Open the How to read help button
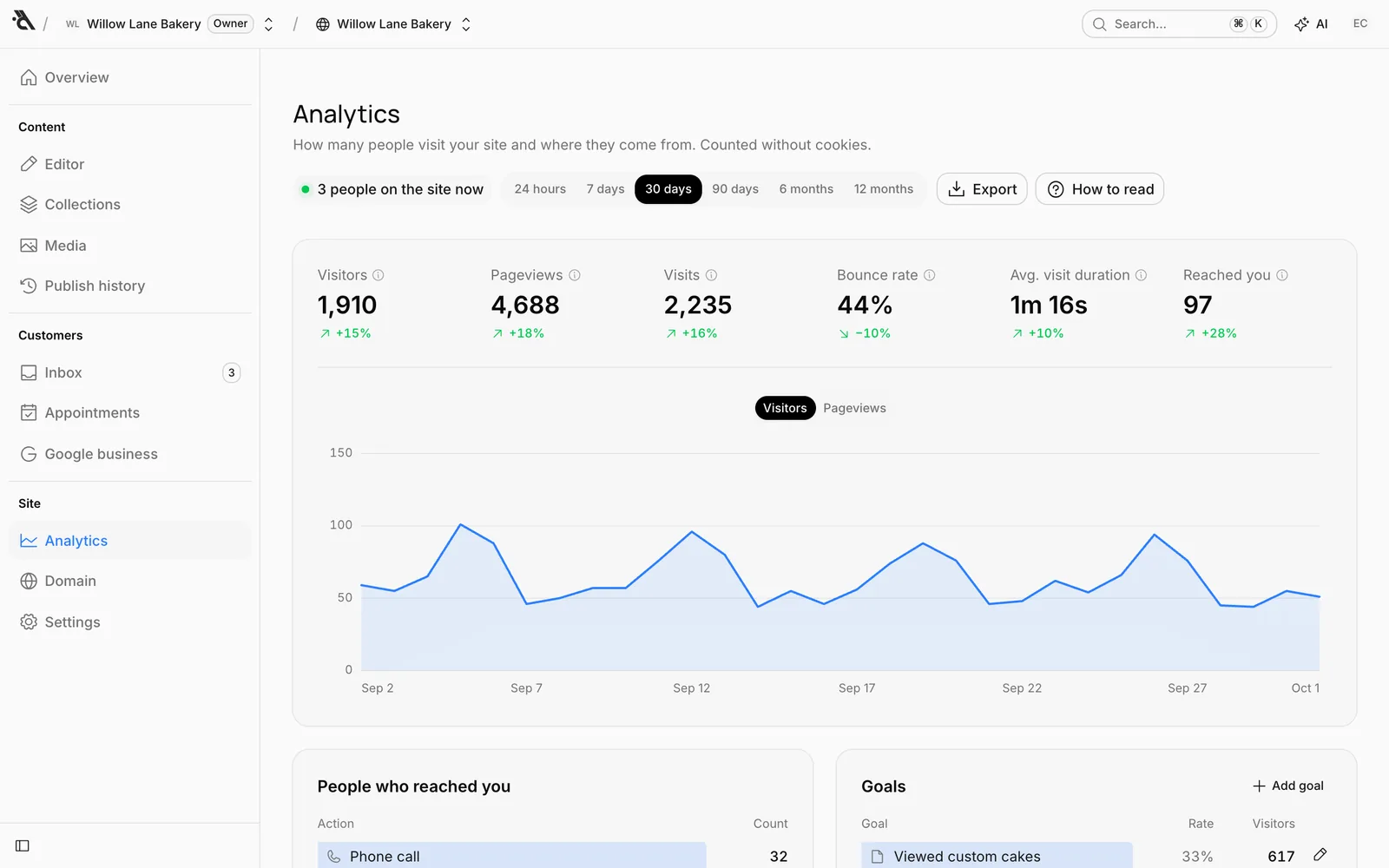This screenshot has width=1389, height=868. (1100, 189)
